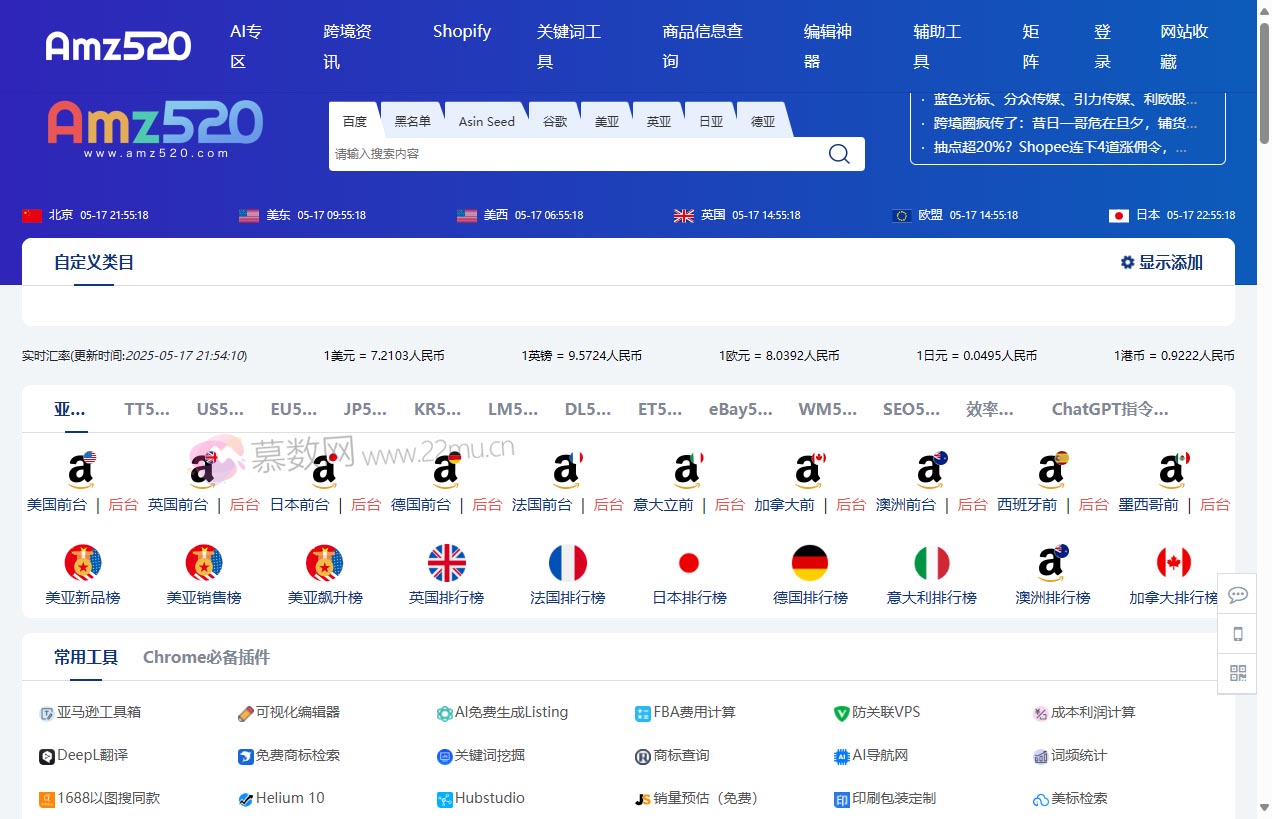Image resolution: width=1272 pixels, height=819 pixels.
Task: Expand the 辅助工具 nav menu
Action: pyautogui.click(x=936, y=46)
